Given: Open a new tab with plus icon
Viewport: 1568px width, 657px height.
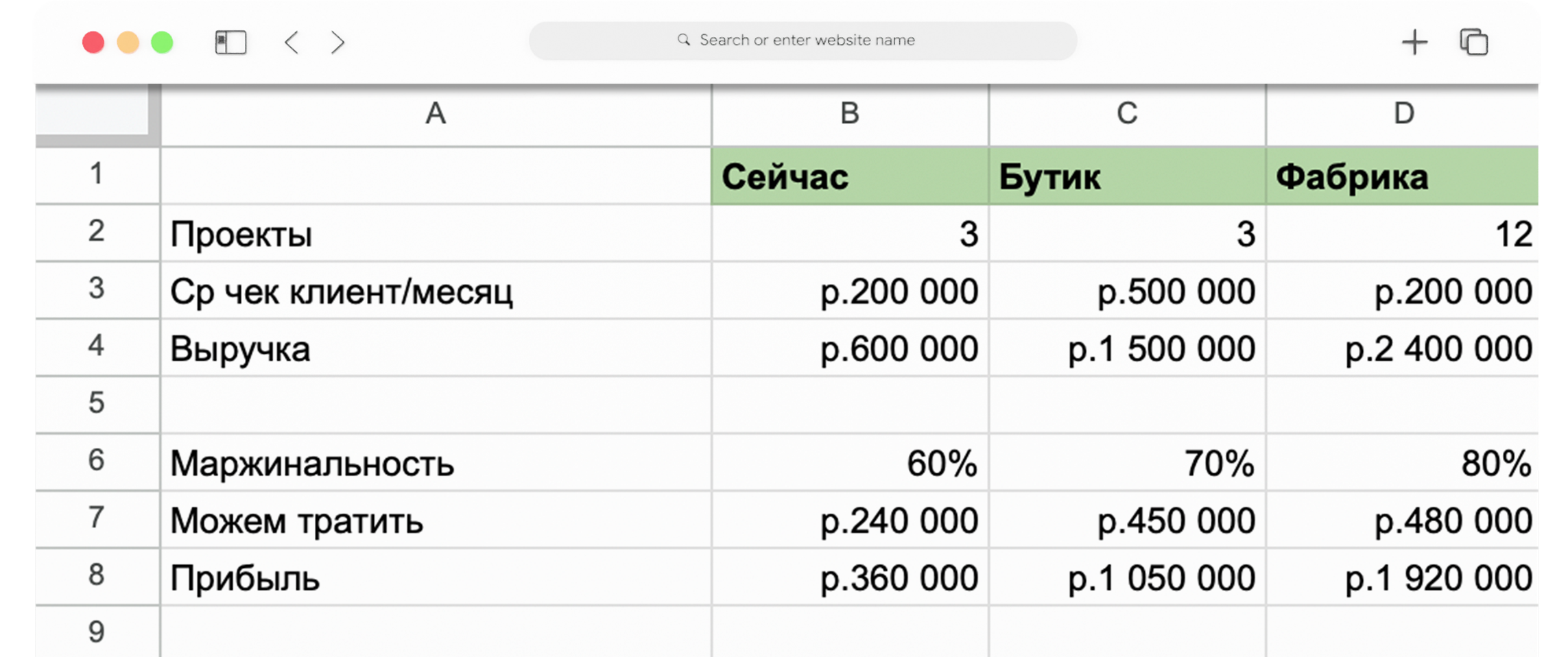Looking at the screenshot, I should click(1414, 43).
